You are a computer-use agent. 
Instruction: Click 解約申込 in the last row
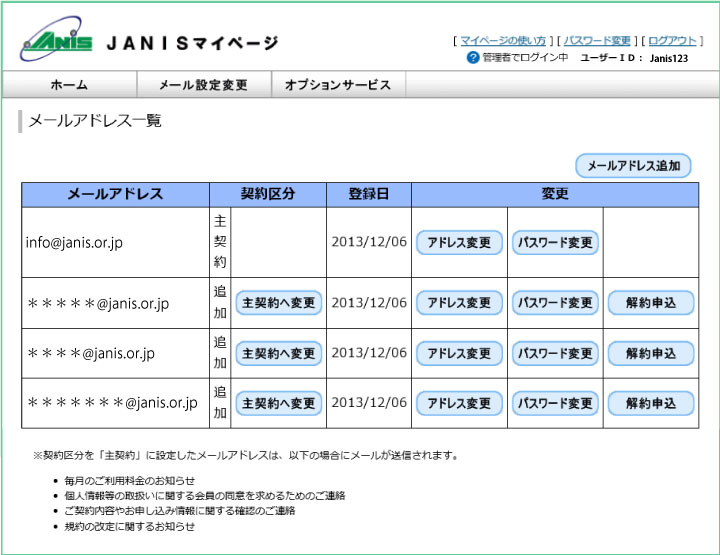point(651,404)
